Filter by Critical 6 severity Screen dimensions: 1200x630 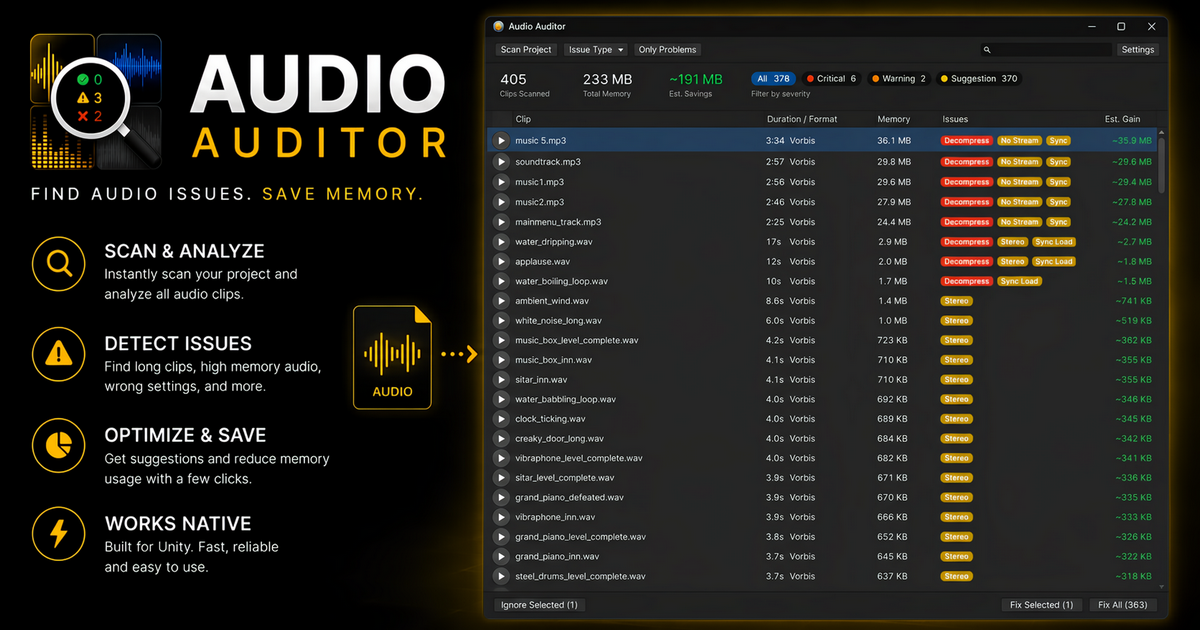[x=831, y=79]
